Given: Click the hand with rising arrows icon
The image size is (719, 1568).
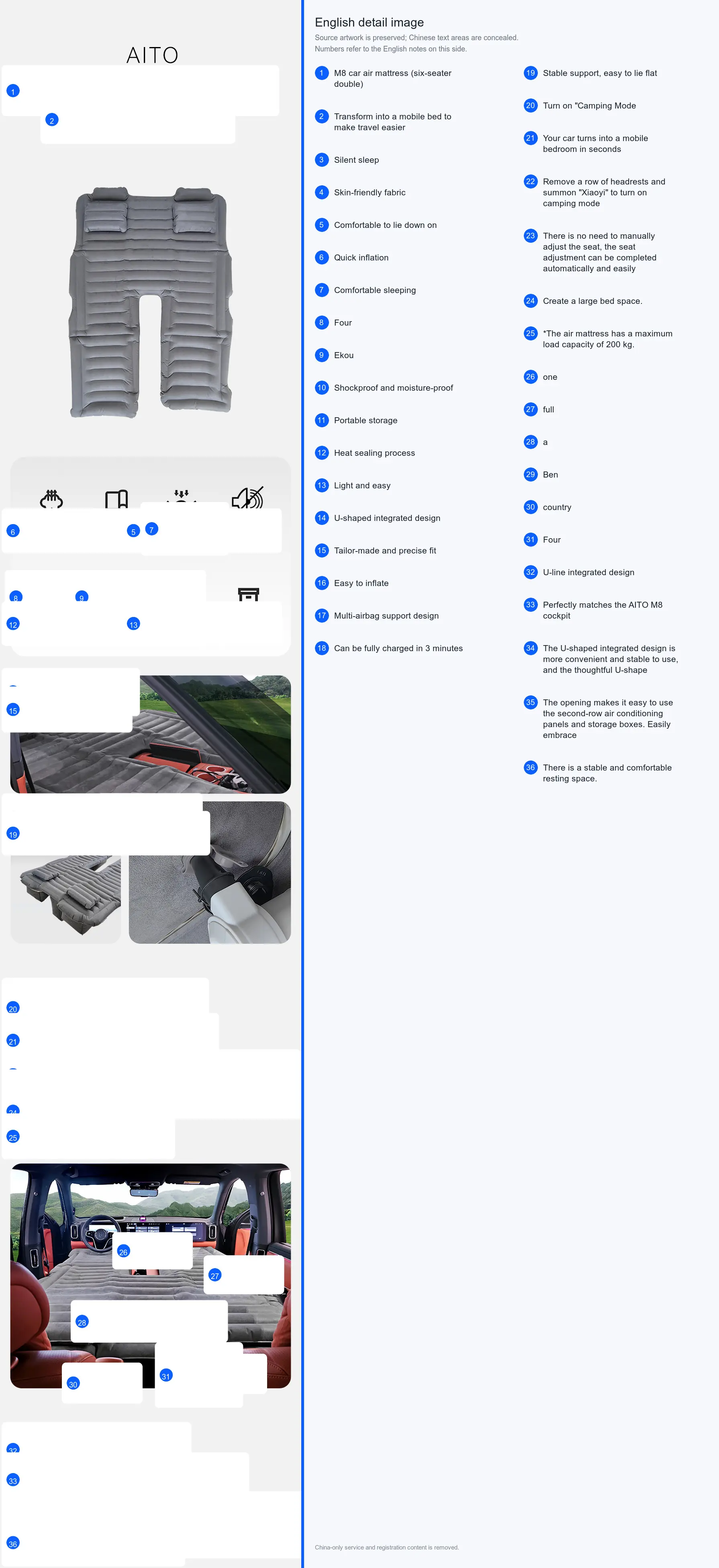Looking at the screenshot, I should [x=52, y=498].
